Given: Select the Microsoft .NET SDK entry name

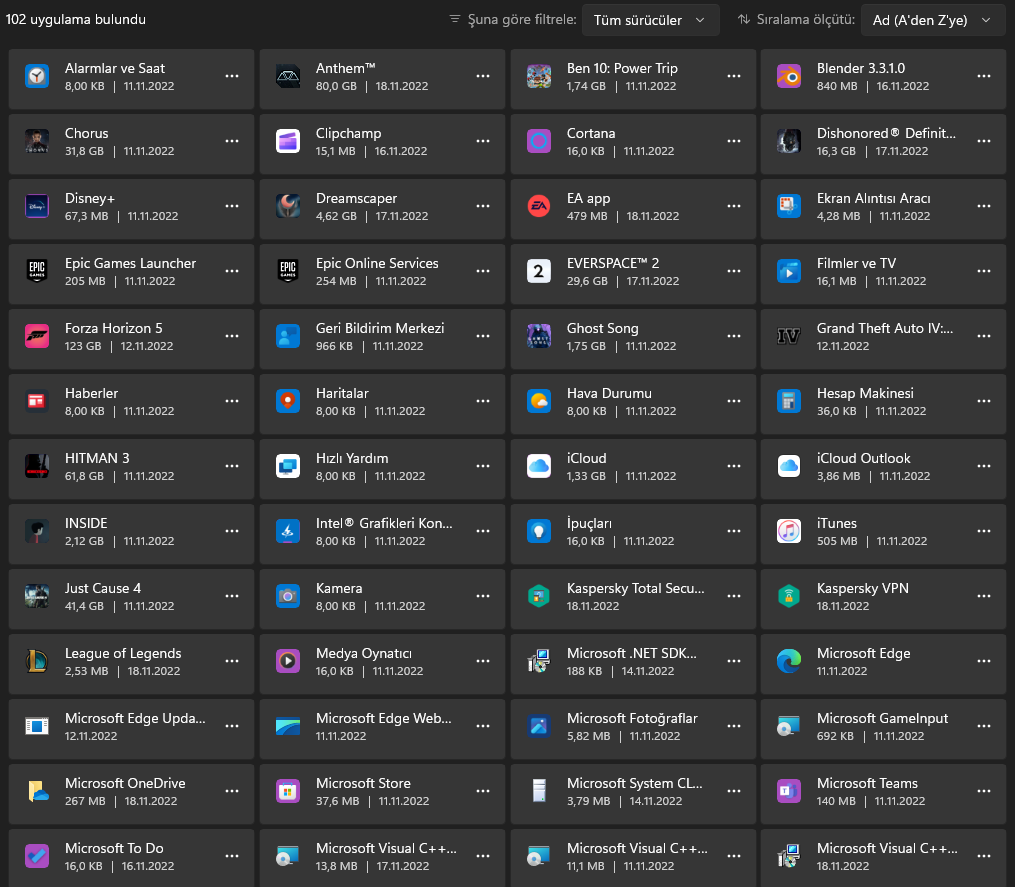Looking at the screenshot, I should pos(632,653).
